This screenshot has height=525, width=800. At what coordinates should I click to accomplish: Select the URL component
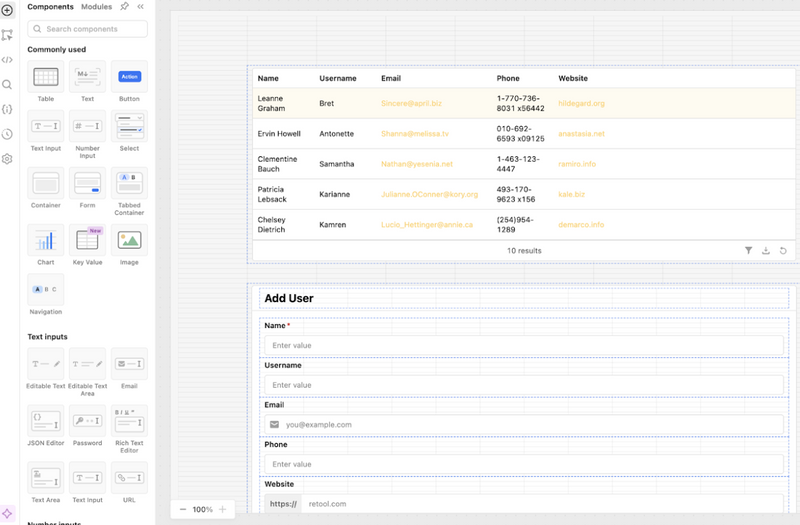point(129,483)
